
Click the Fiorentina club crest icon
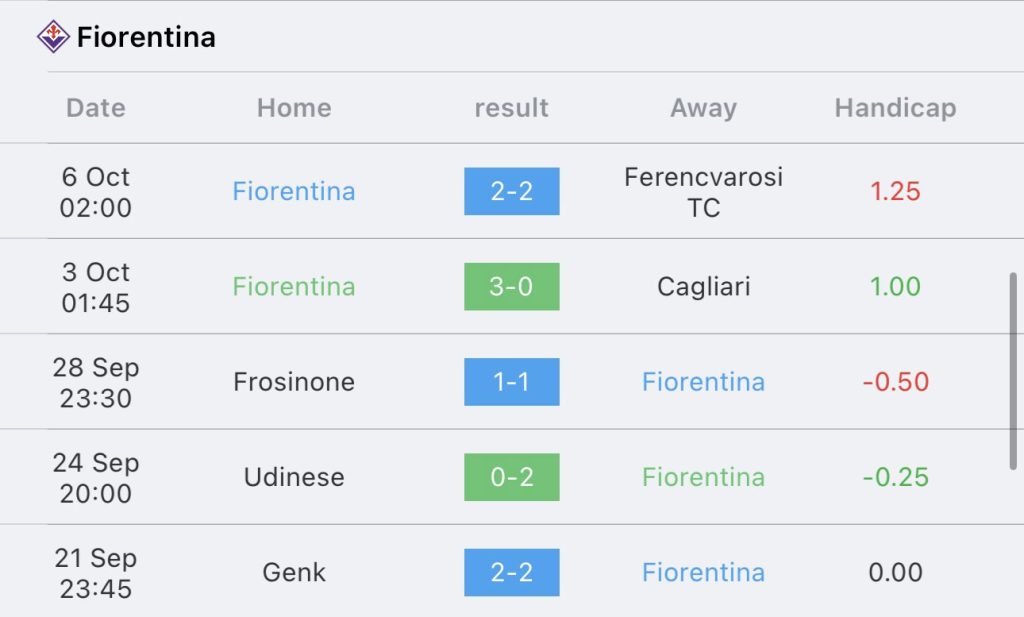[53, 37]
